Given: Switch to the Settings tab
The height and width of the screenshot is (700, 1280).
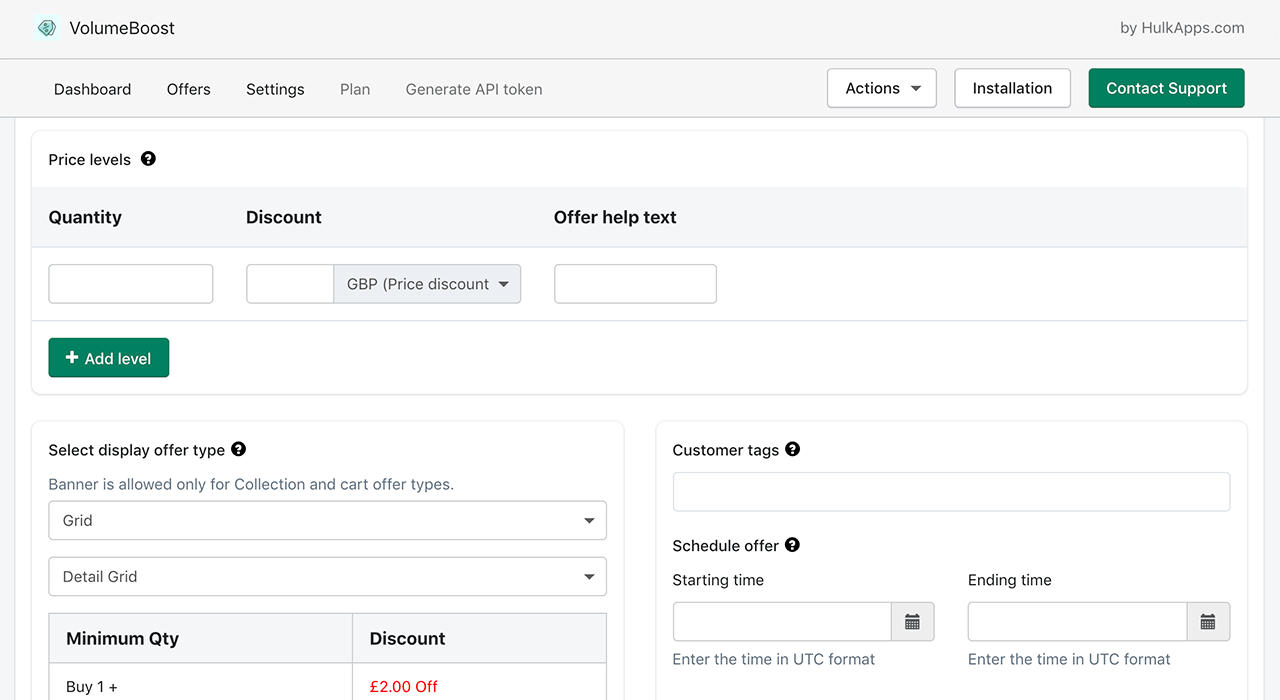Looking at the screenshot, I should 275,89.
